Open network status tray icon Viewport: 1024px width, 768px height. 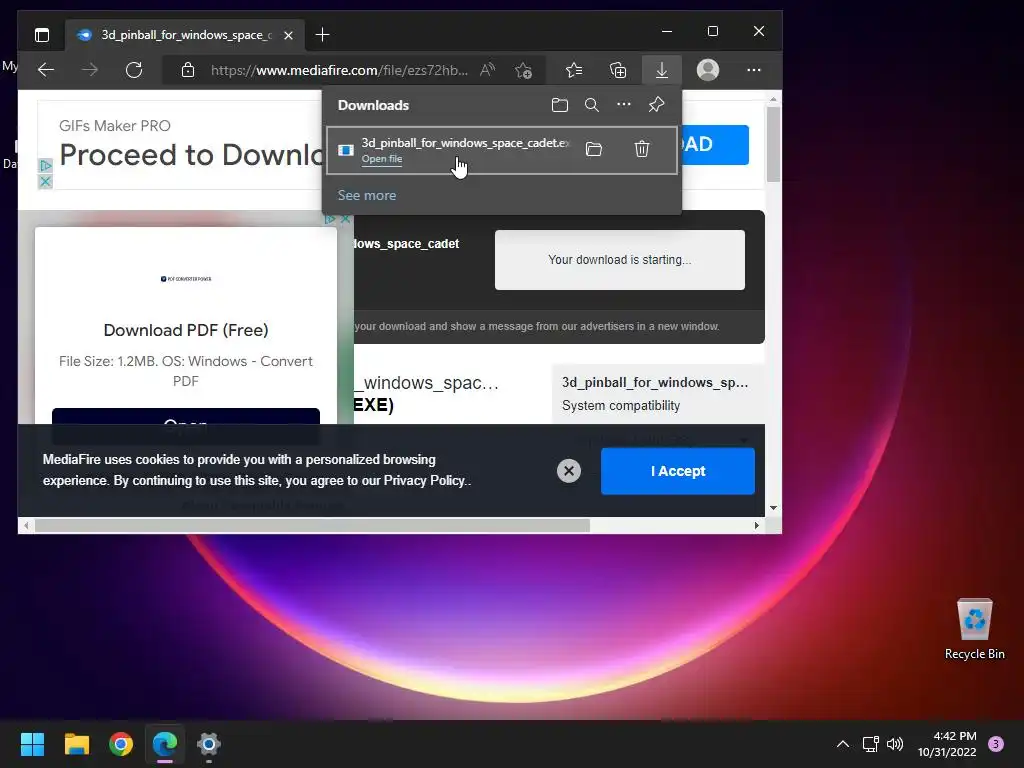click(871, 744)
